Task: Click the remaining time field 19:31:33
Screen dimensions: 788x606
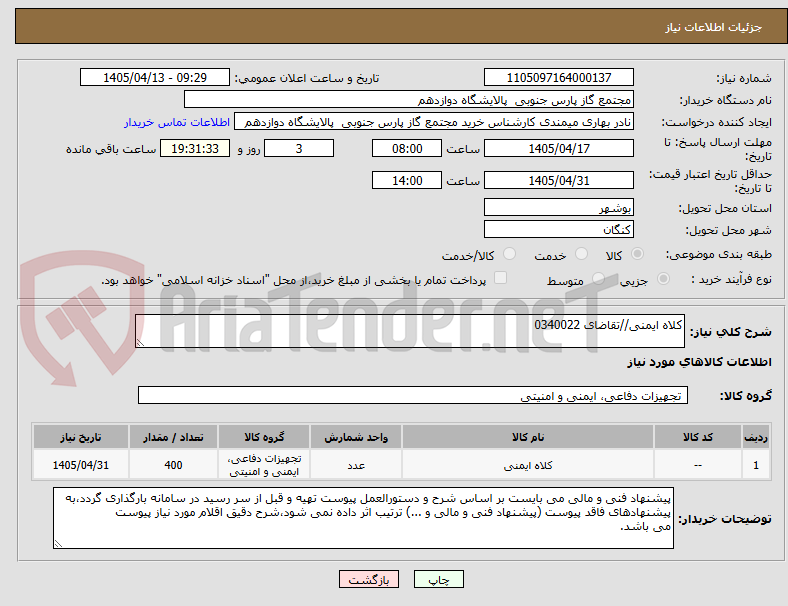Action: pyautogui.click(x=195, y=148)
